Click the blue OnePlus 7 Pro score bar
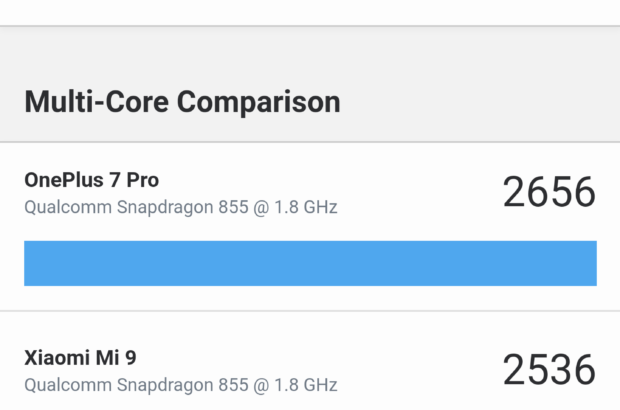Image resolution: width=620 pixels, height=410 pixels. pos(310,263)
